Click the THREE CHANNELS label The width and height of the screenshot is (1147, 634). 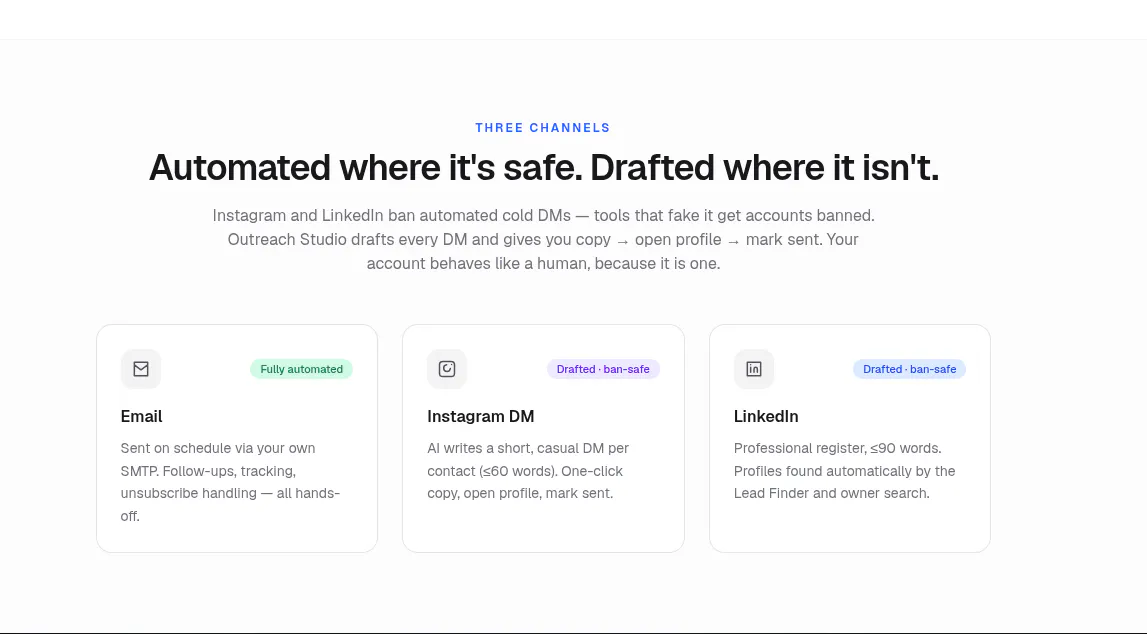click(x=543, y=128)
